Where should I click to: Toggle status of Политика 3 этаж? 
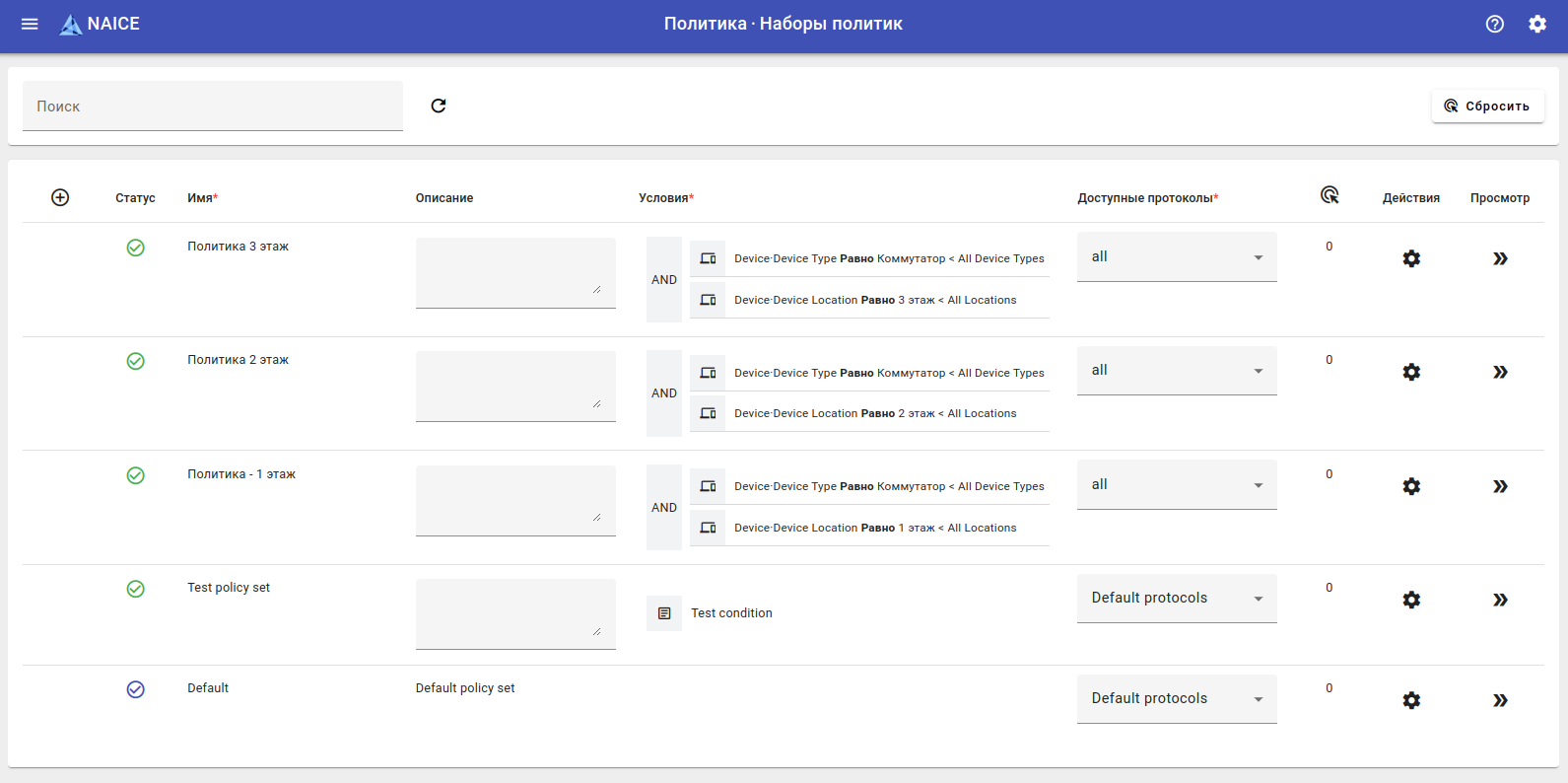136,248
